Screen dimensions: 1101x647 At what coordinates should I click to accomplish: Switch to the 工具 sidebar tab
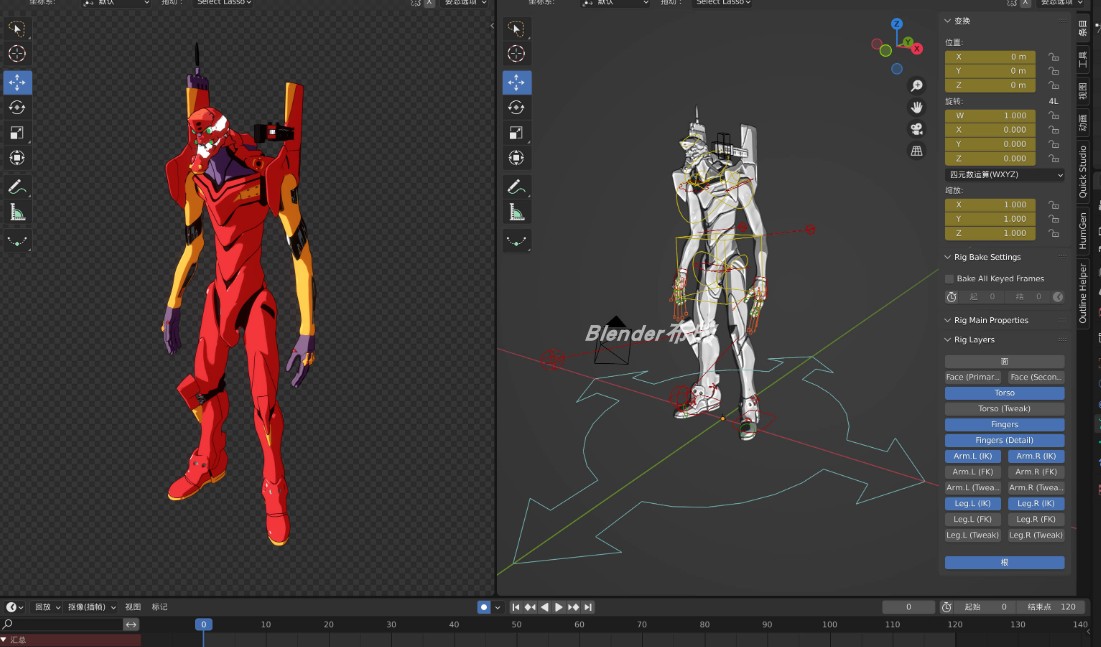[1083, 59]
